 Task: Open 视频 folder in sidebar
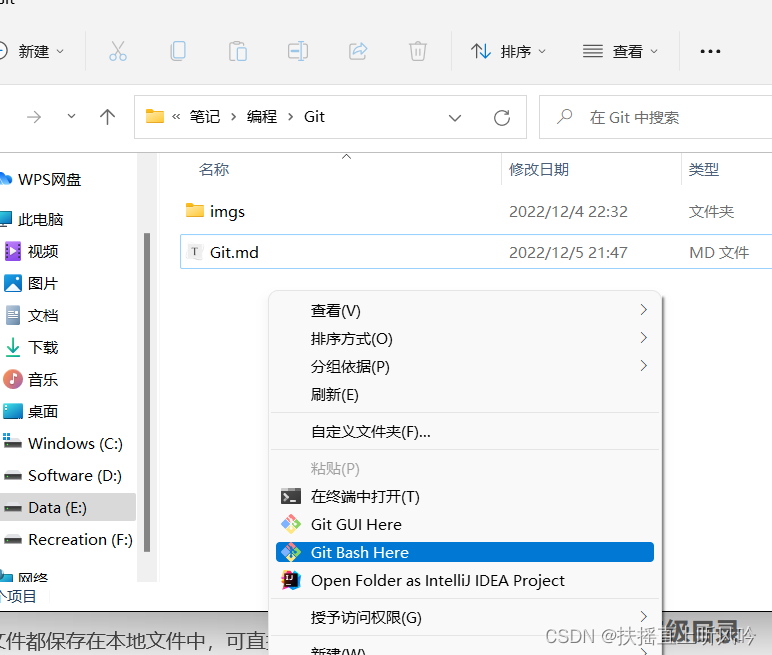tap(43, 251)
